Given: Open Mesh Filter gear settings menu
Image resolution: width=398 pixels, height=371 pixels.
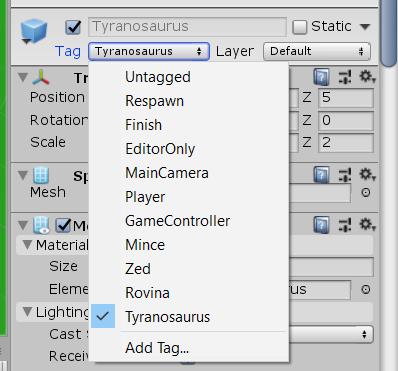Looking at the screenshot, I should click(367, 175).
